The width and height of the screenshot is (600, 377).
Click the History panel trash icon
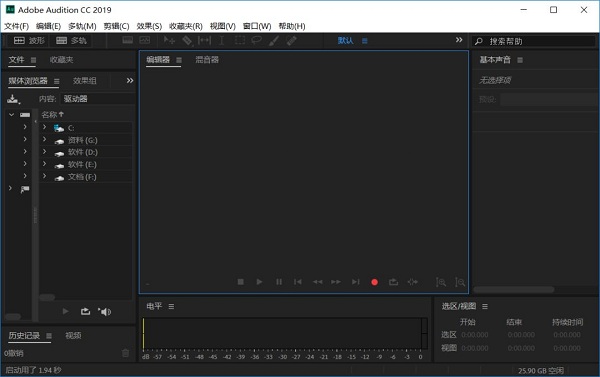click(125, 353)
